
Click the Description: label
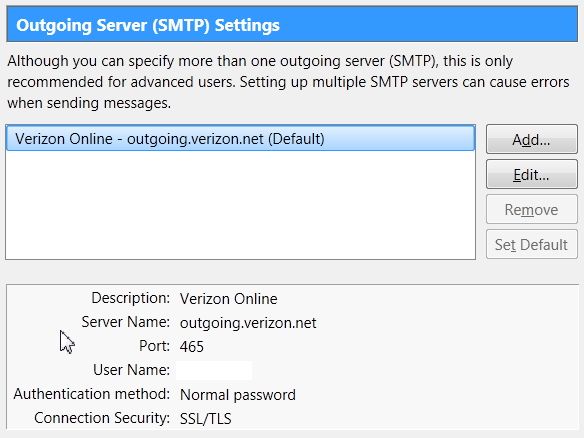[130, 298]
